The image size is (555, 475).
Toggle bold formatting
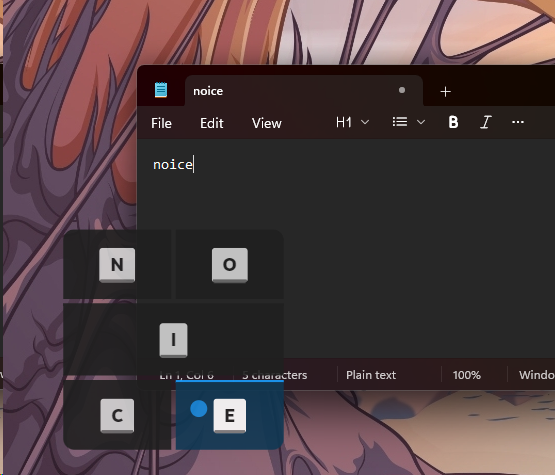[x=453, y=122]
